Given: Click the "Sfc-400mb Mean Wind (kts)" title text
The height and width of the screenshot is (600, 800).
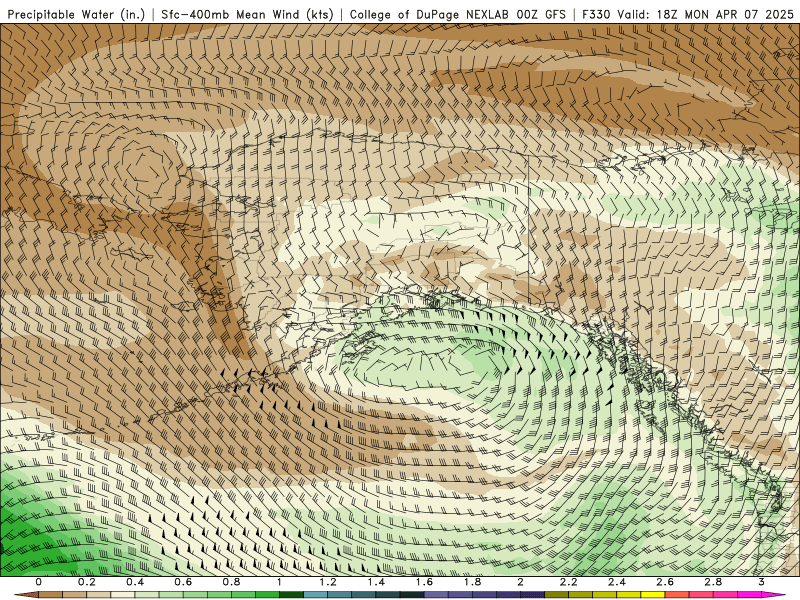Looking at the screenshot, I should 247,14.
